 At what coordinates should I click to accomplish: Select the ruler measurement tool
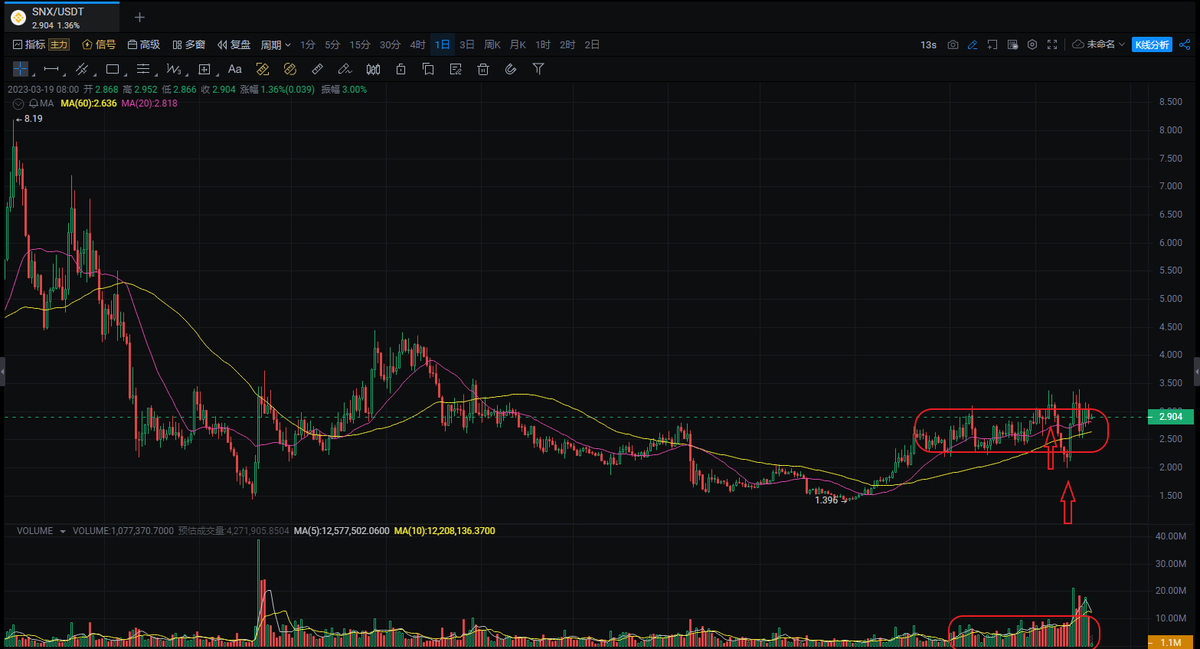318,69
